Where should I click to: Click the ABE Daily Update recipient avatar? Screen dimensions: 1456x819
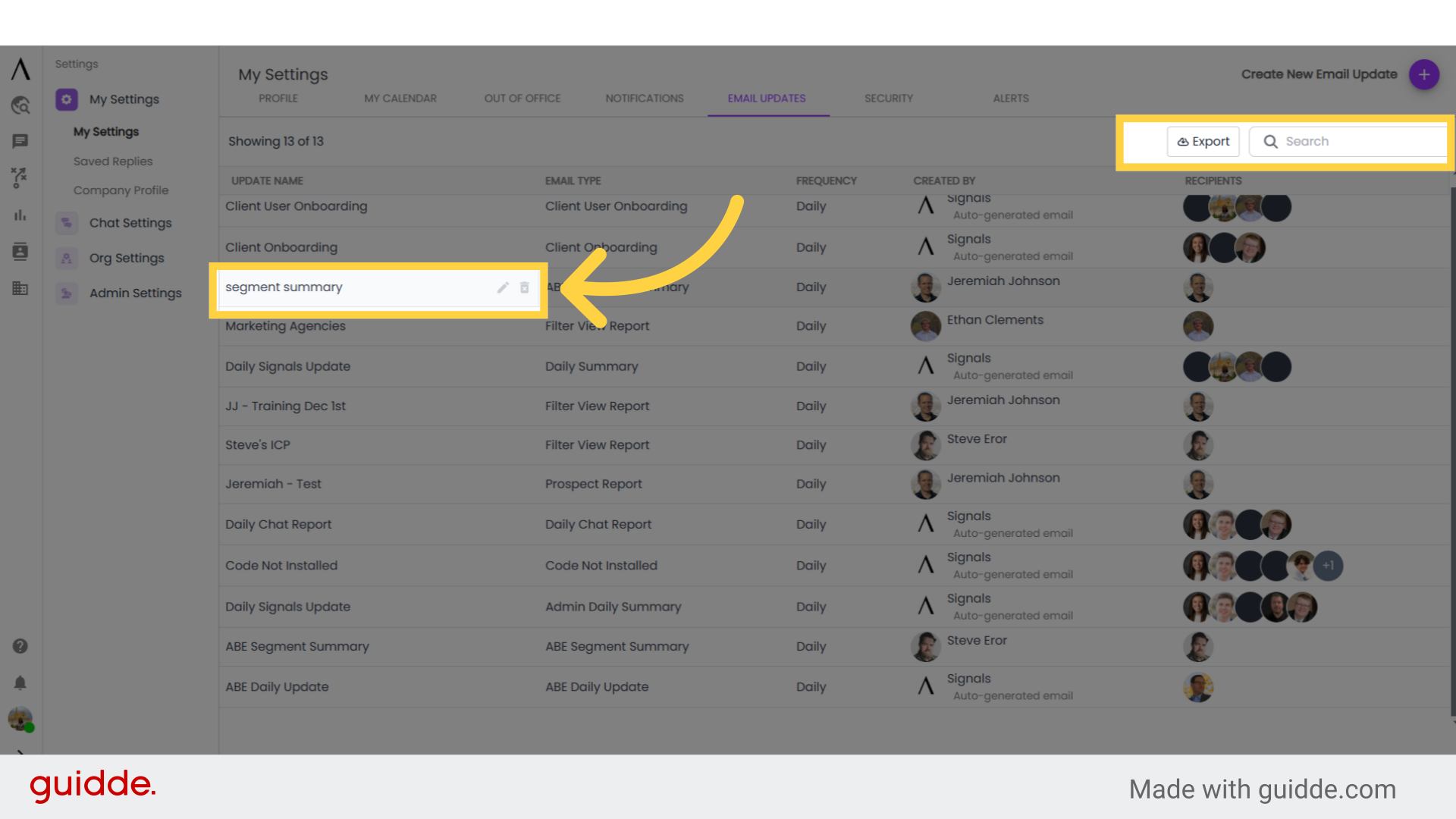1199,688
